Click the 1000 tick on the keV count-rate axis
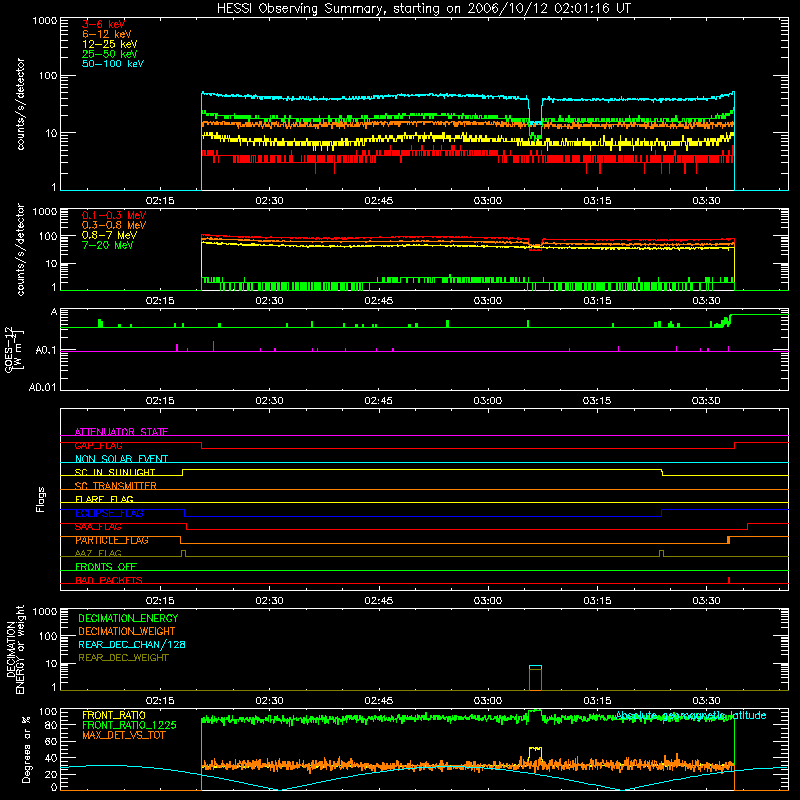Screen dimensions: 800x800 point(44,21)
